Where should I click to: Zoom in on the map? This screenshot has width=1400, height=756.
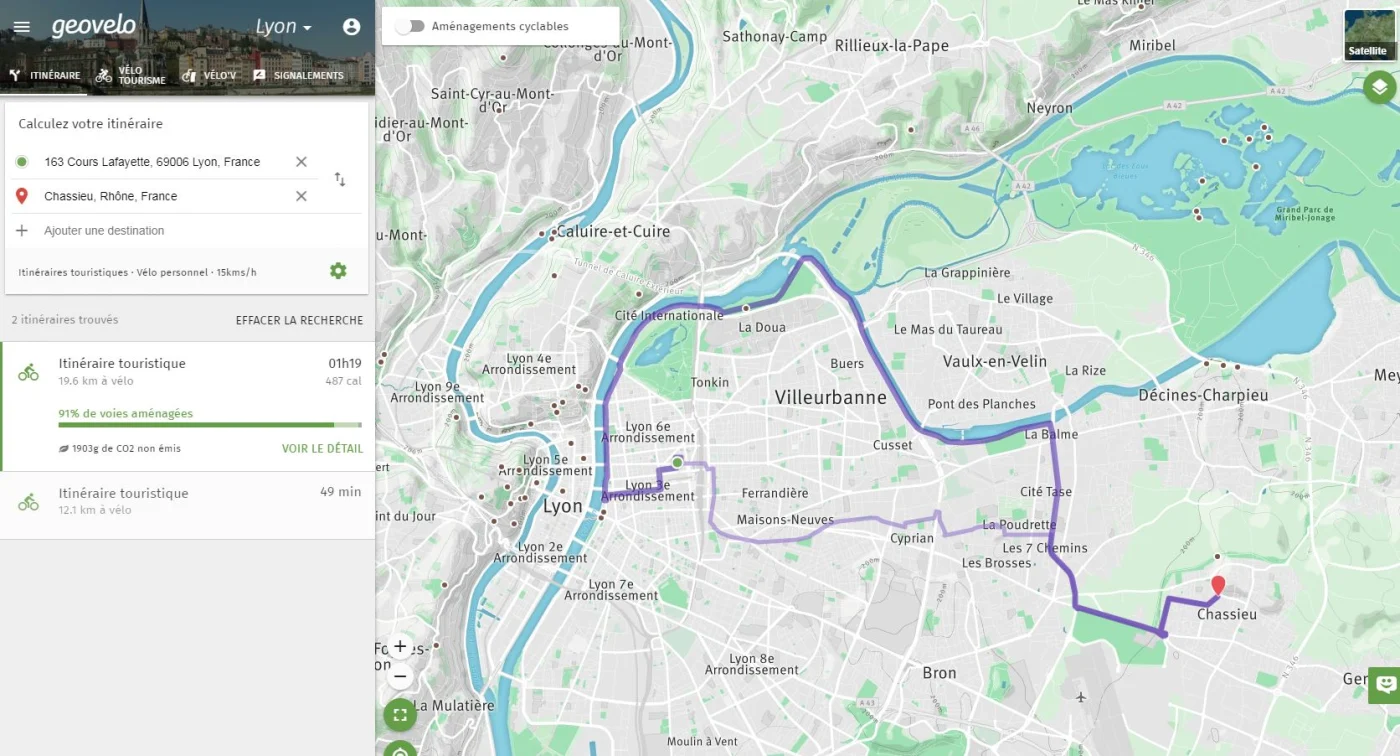400,646
